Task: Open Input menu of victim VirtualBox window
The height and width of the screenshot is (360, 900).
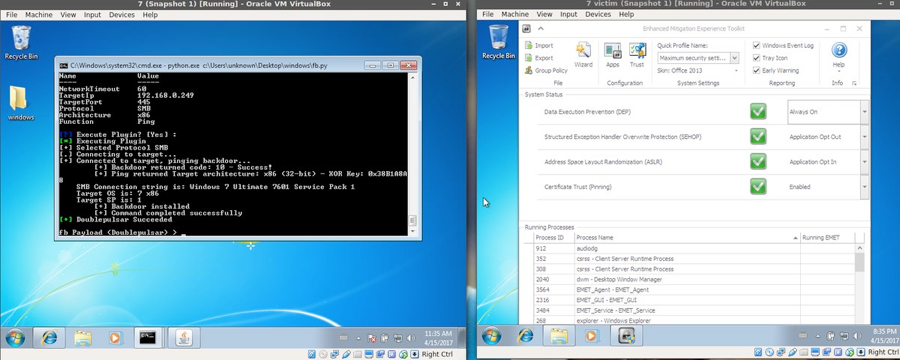Action: click(568, 14)
